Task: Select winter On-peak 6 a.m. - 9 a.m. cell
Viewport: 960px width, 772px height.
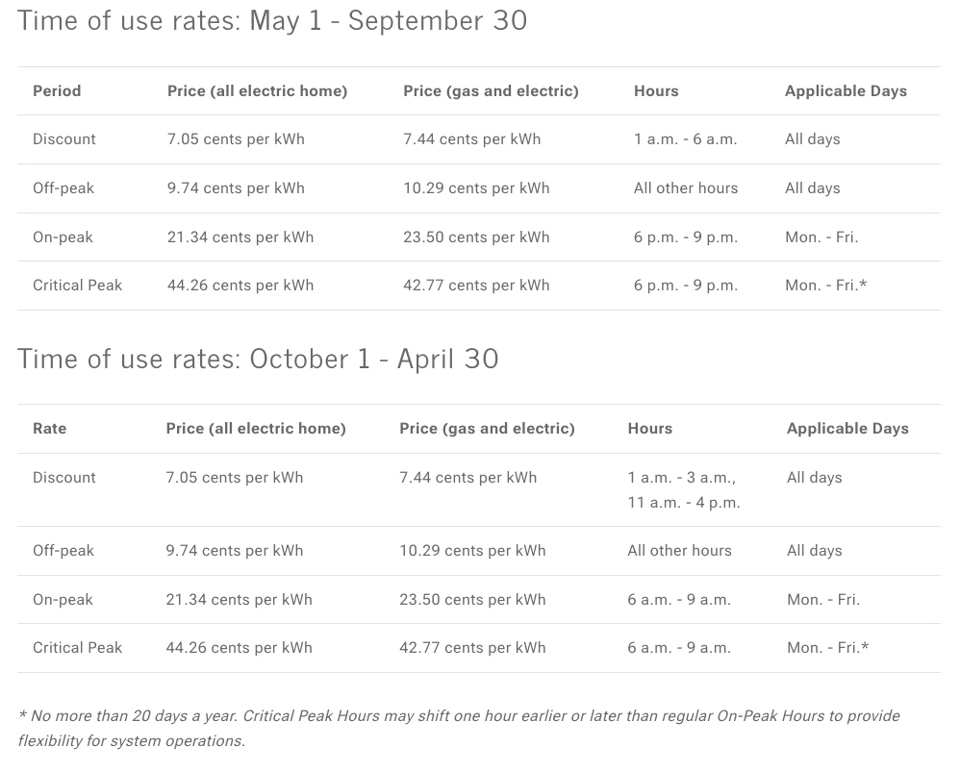Action: pyautogui.click(x=679, y=599)
